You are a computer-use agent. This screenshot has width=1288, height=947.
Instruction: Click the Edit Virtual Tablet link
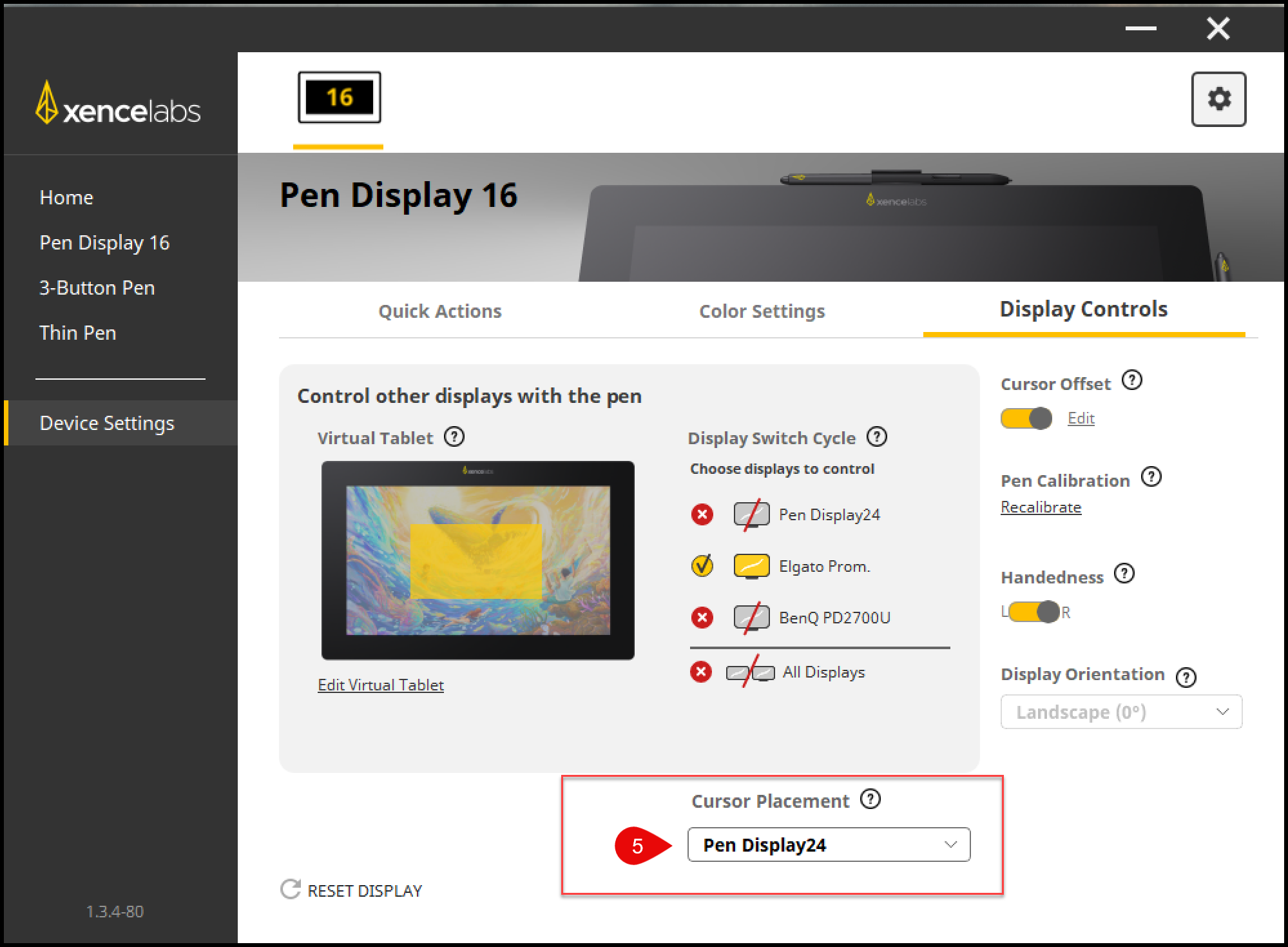(381, 685)
